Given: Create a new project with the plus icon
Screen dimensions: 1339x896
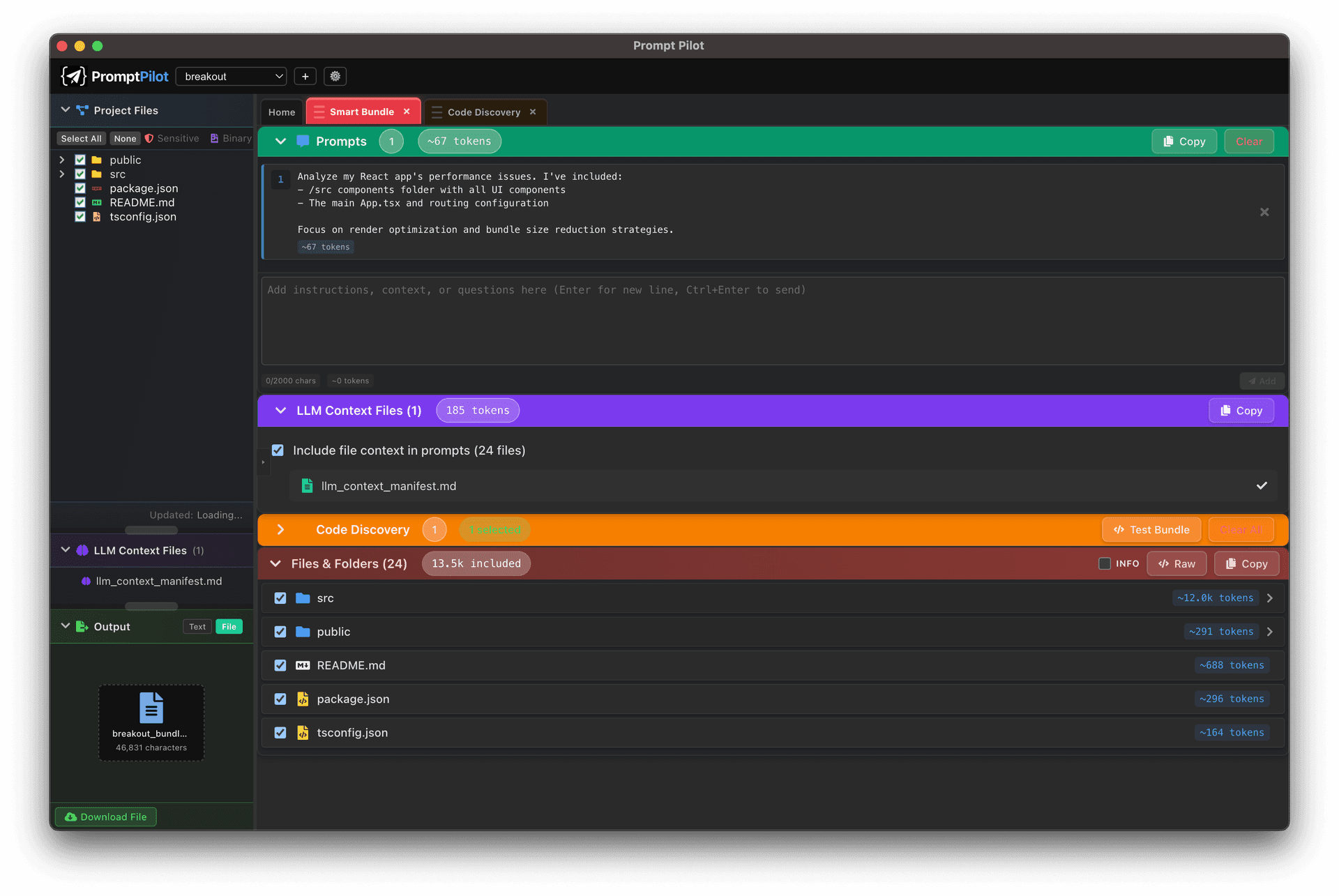Looking at the screenshot, I should (x=305, y=76).
